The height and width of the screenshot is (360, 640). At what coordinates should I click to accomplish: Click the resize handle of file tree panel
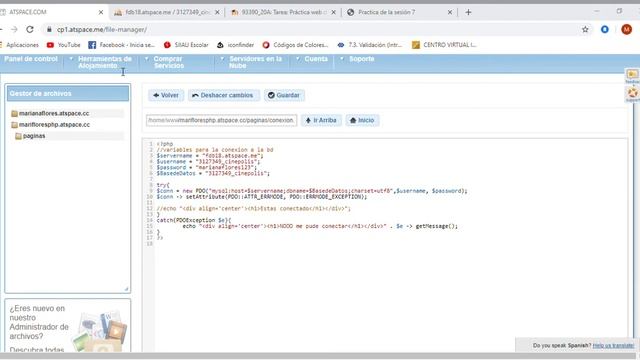pyautogui.click(x=126, y=289)
